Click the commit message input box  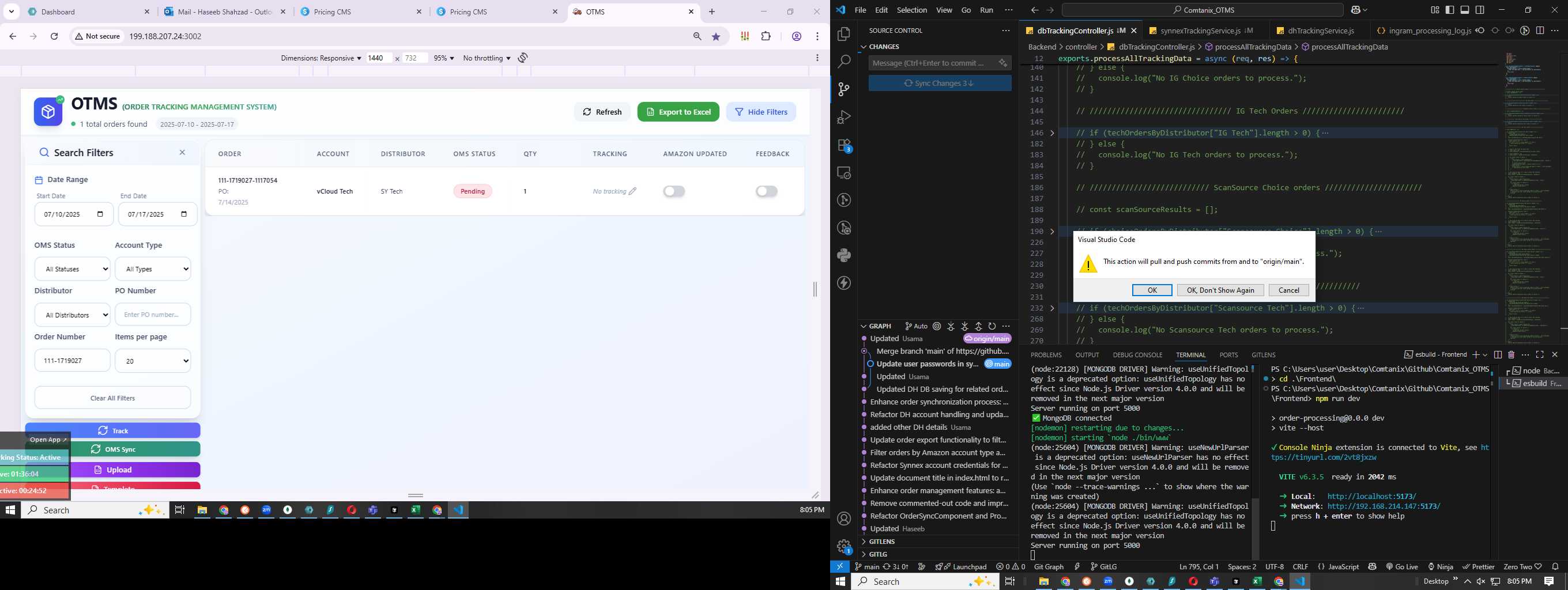(x=932, y=63)
